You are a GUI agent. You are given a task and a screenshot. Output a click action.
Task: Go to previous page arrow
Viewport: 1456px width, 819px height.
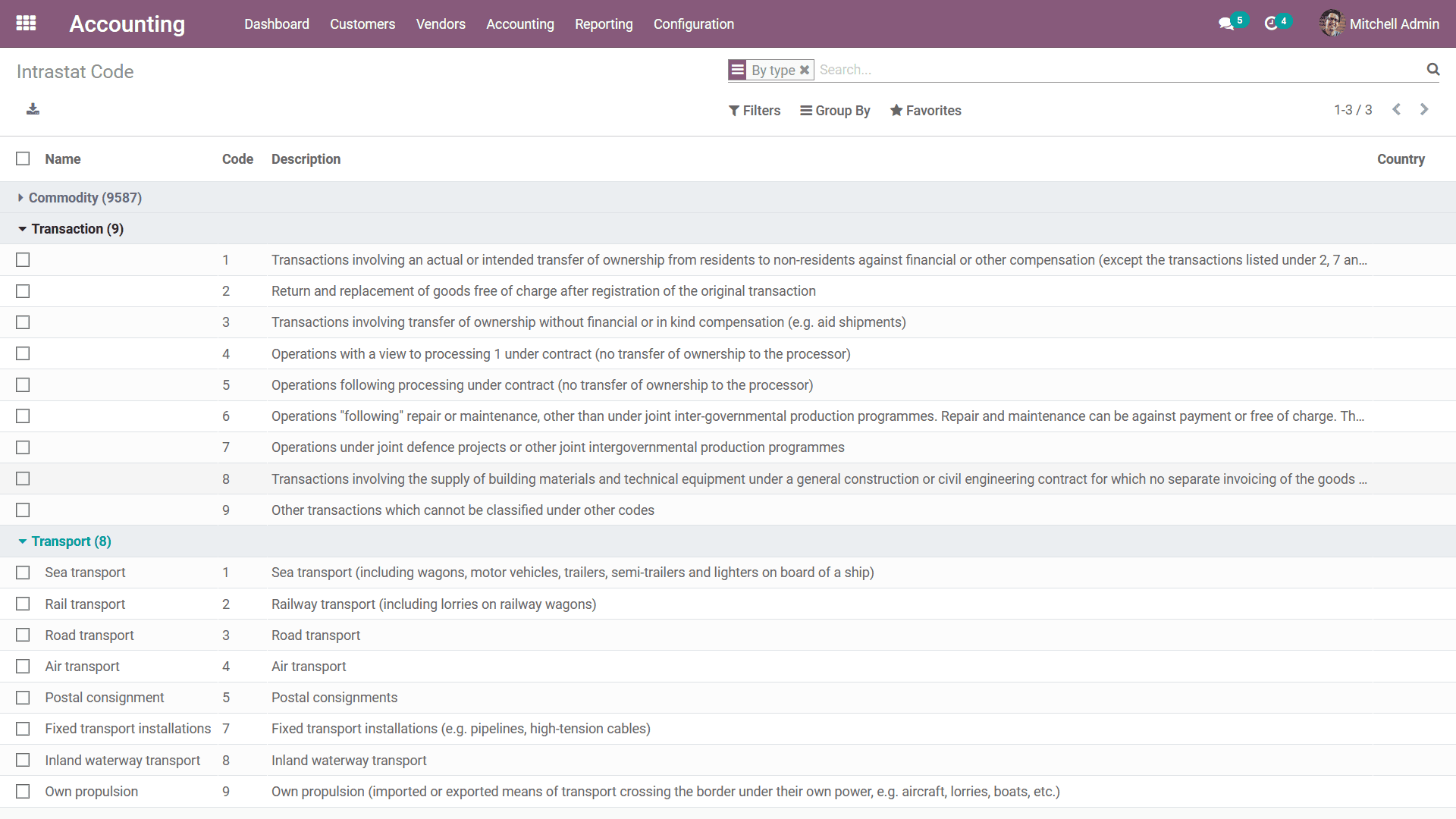pos(1396,110)
